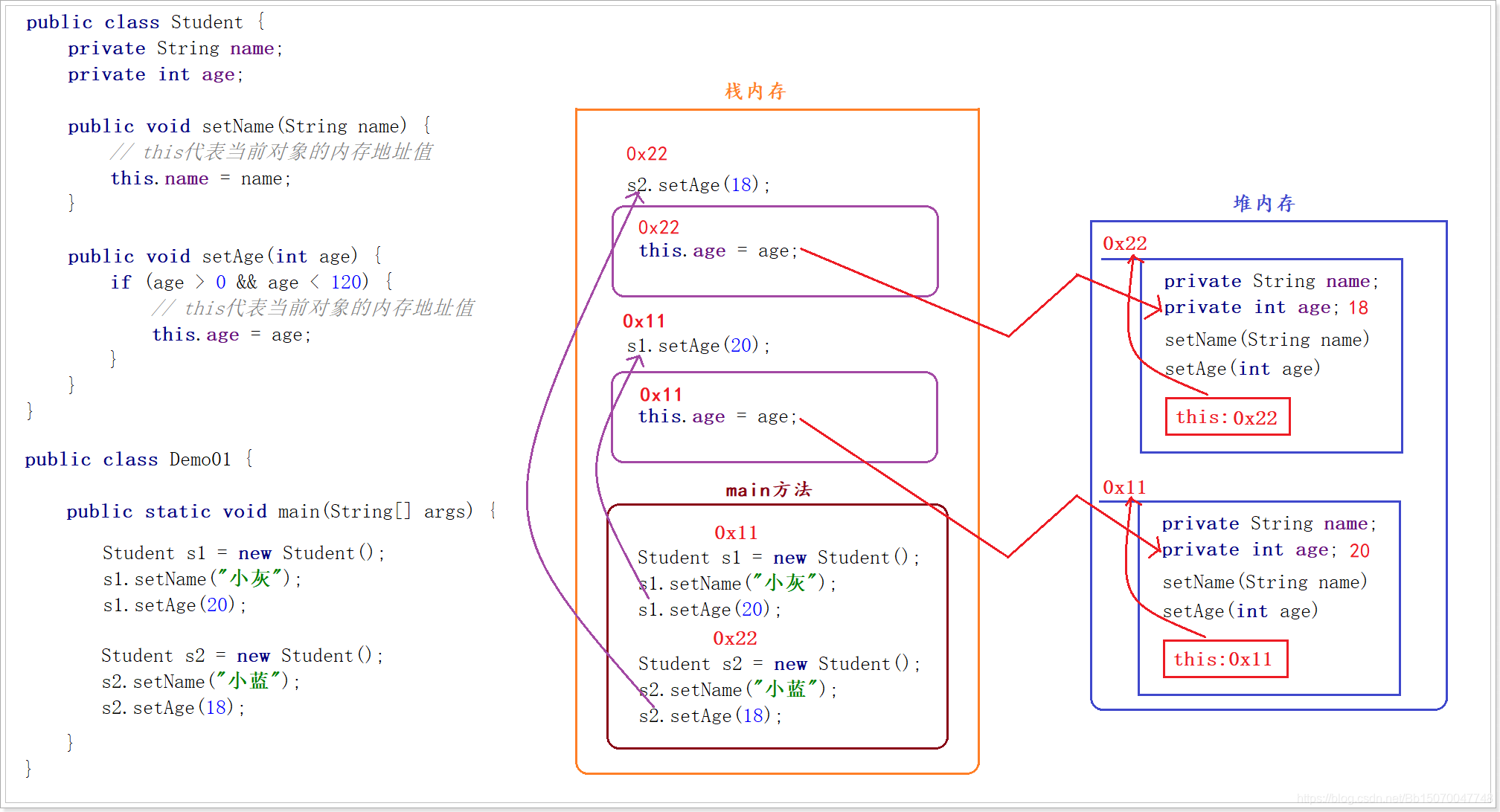1500x812 pixels.
Task: Click 'private int age; 20' in the heap object
Action: [x=1266, y=550]
